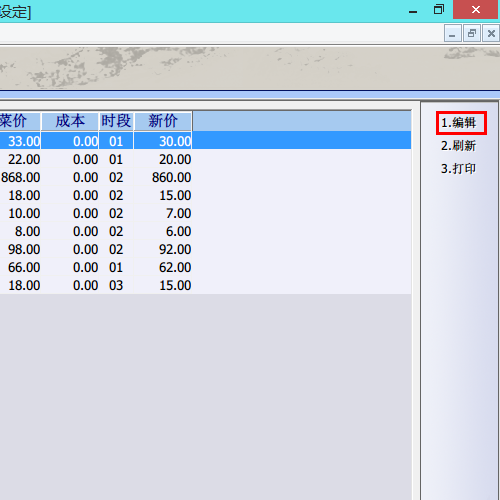Select the row with new price 20.00
The width and height of the screenshot is (500, 500).
coord(205,159)
